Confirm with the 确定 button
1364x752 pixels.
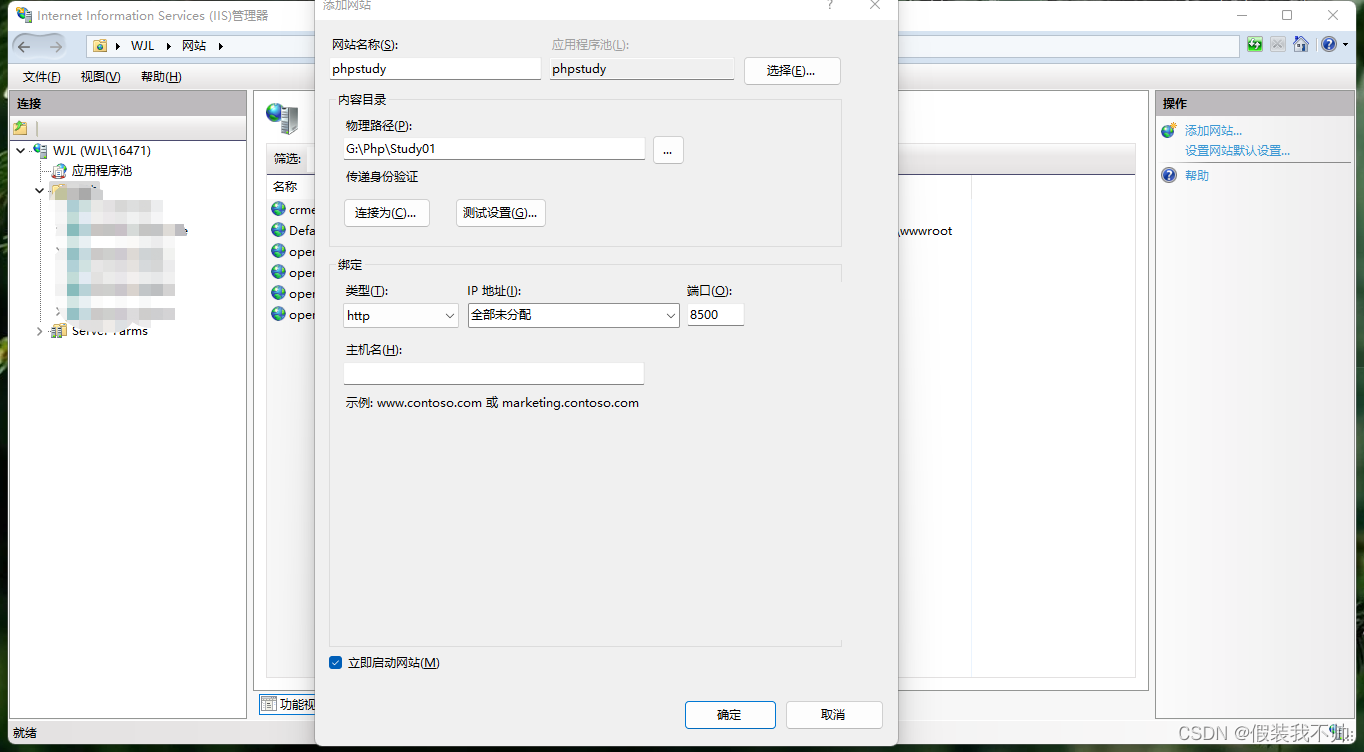[x=730, y=715]
